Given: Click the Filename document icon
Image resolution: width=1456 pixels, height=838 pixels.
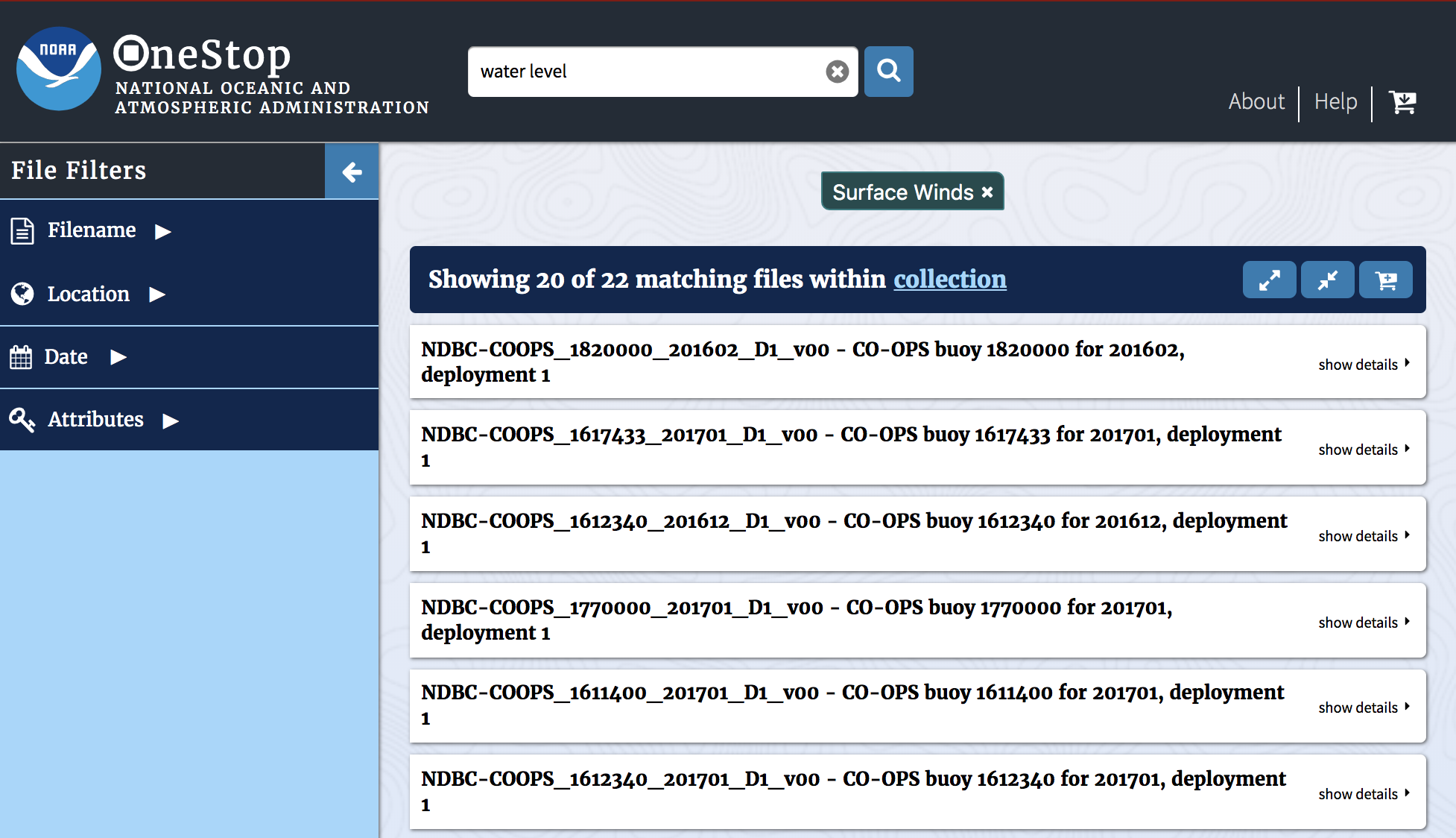Looking at the screenshot, I should point(22,231).
